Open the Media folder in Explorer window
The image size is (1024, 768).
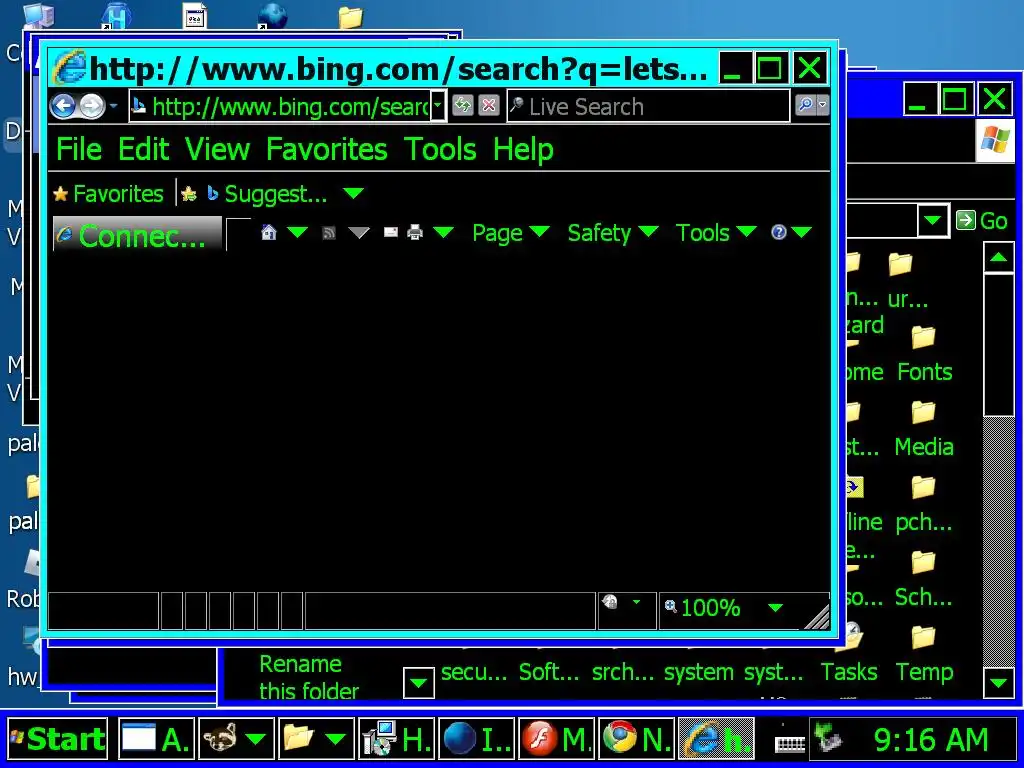pos(923,430)
